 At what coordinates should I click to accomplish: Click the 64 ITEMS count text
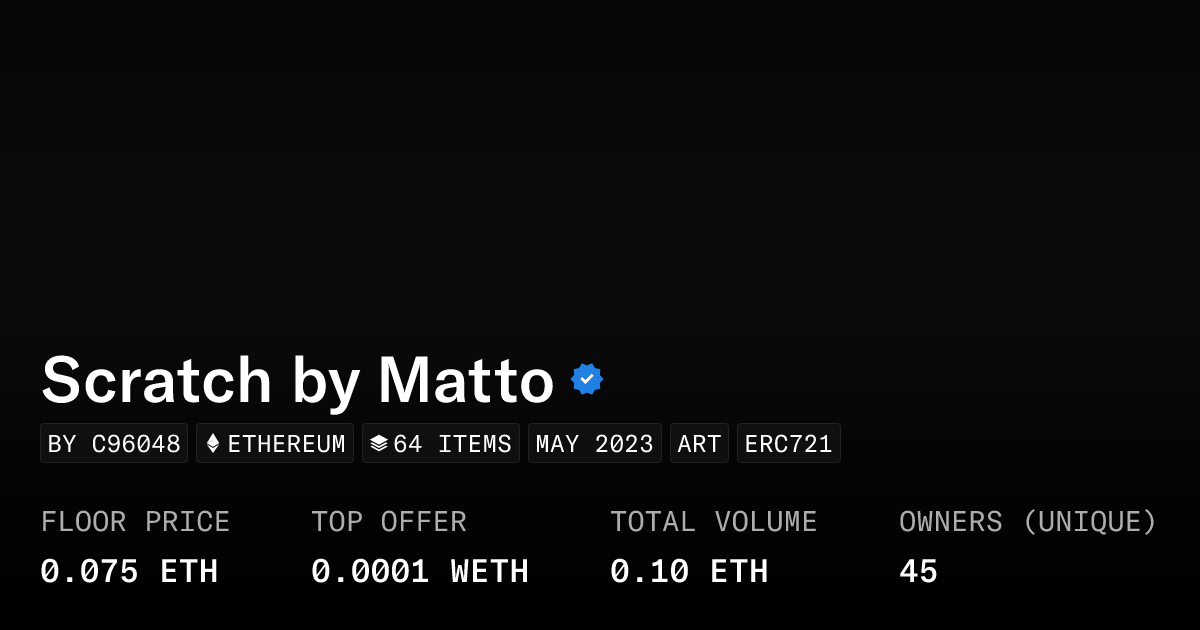click(x=452, y=444)
